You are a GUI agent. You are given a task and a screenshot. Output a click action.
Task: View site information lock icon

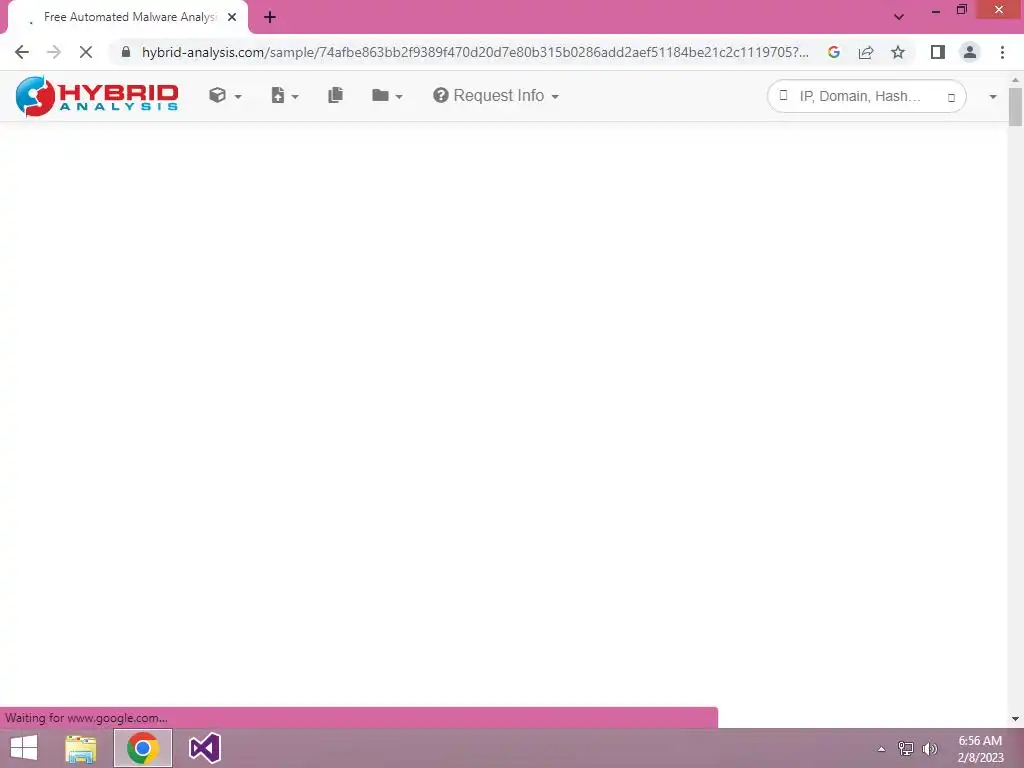[126, 52]
